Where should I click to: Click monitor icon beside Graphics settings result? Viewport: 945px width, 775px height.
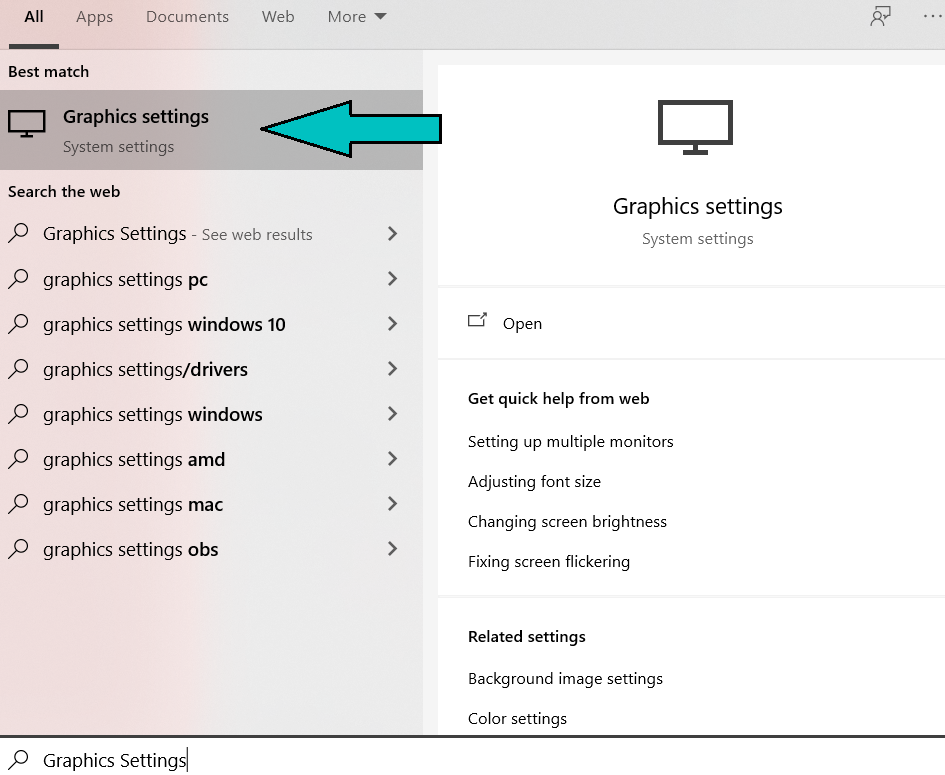pos(27,124)
